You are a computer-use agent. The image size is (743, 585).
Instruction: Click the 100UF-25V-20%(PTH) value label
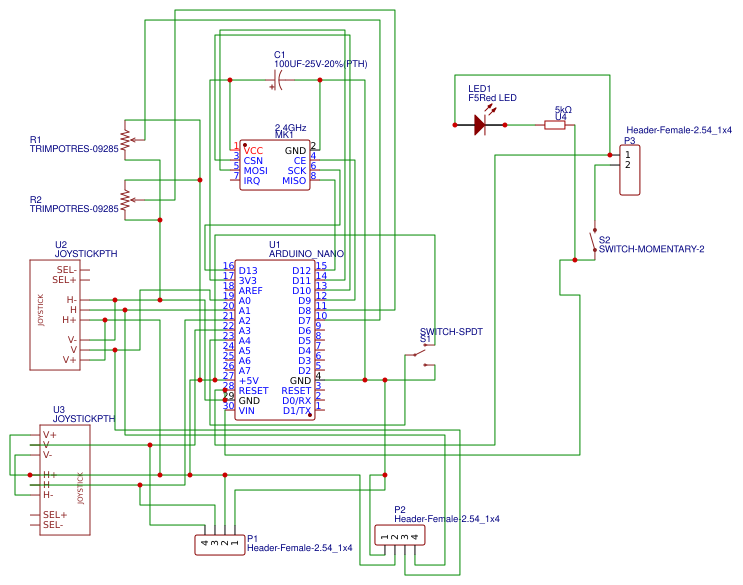tap(321, 64)
